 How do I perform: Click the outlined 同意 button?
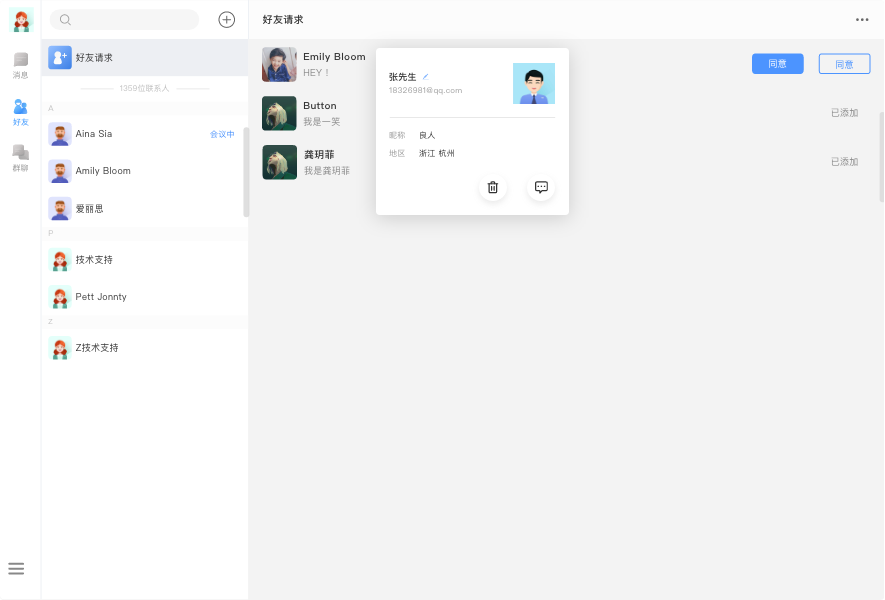click(x=844, y=64)
